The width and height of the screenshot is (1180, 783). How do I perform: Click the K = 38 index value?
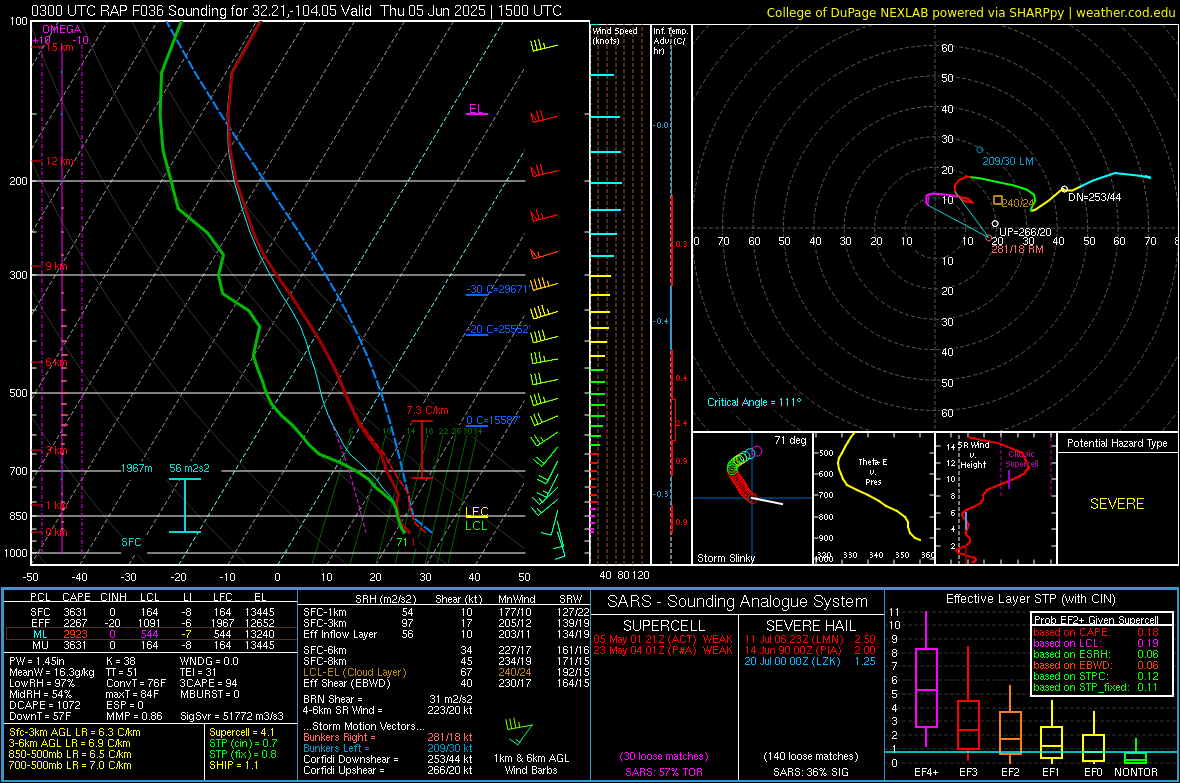click(x=121, y=661)
